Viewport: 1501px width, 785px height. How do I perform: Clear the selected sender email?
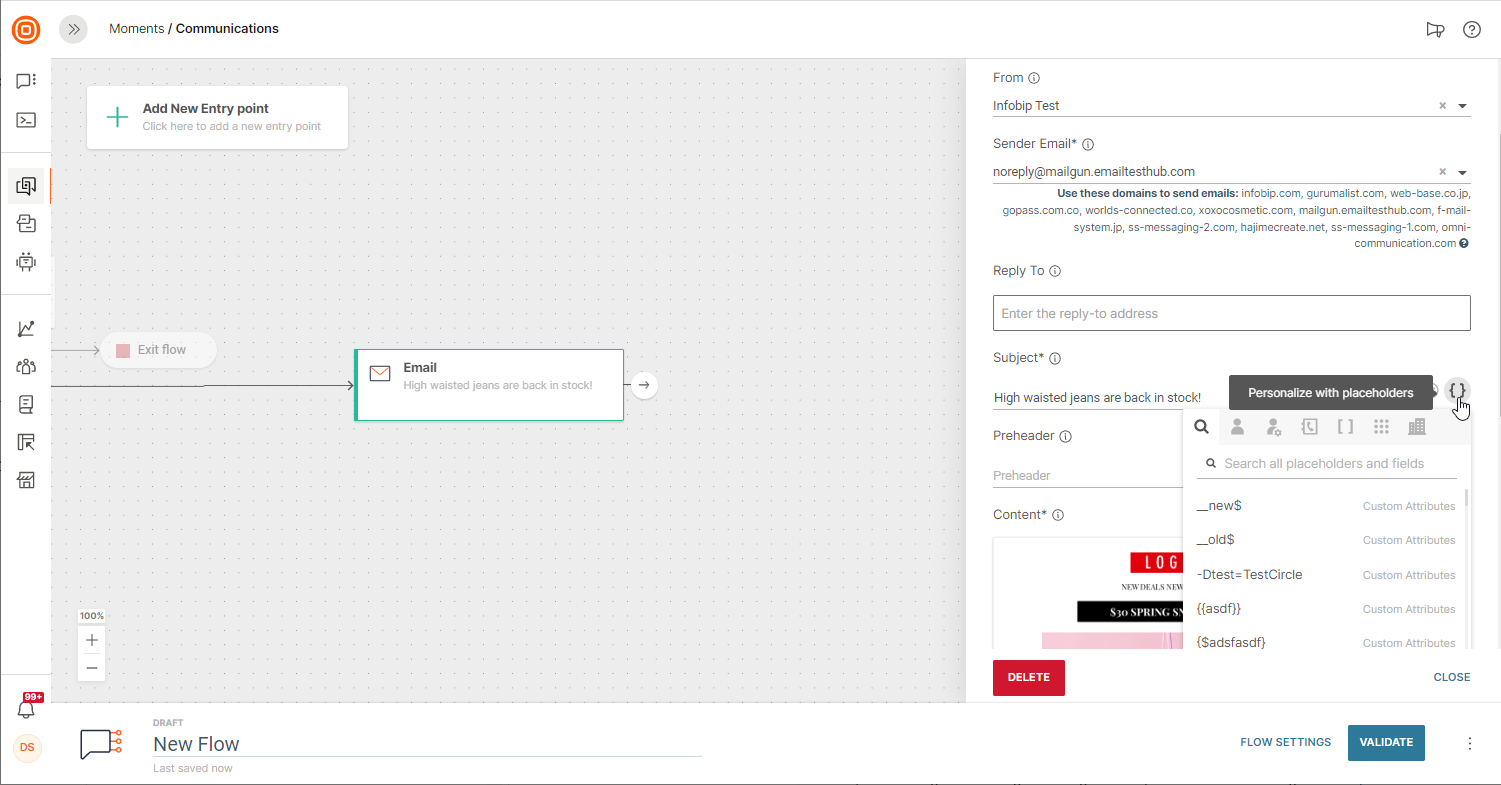click(1442, 172)
